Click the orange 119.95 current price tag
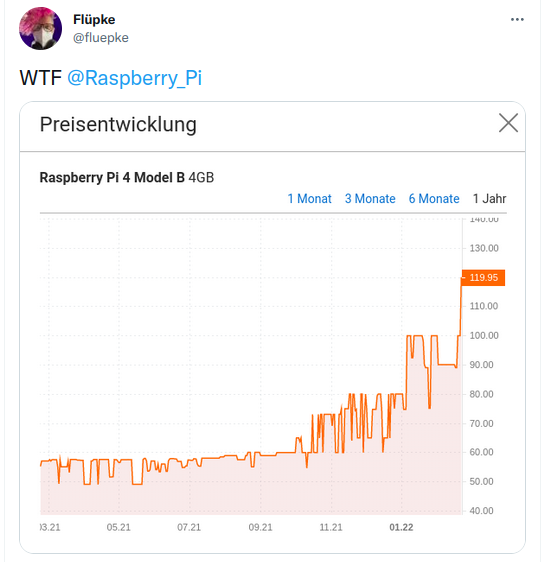The image size is (542, 562). point(483,277)
